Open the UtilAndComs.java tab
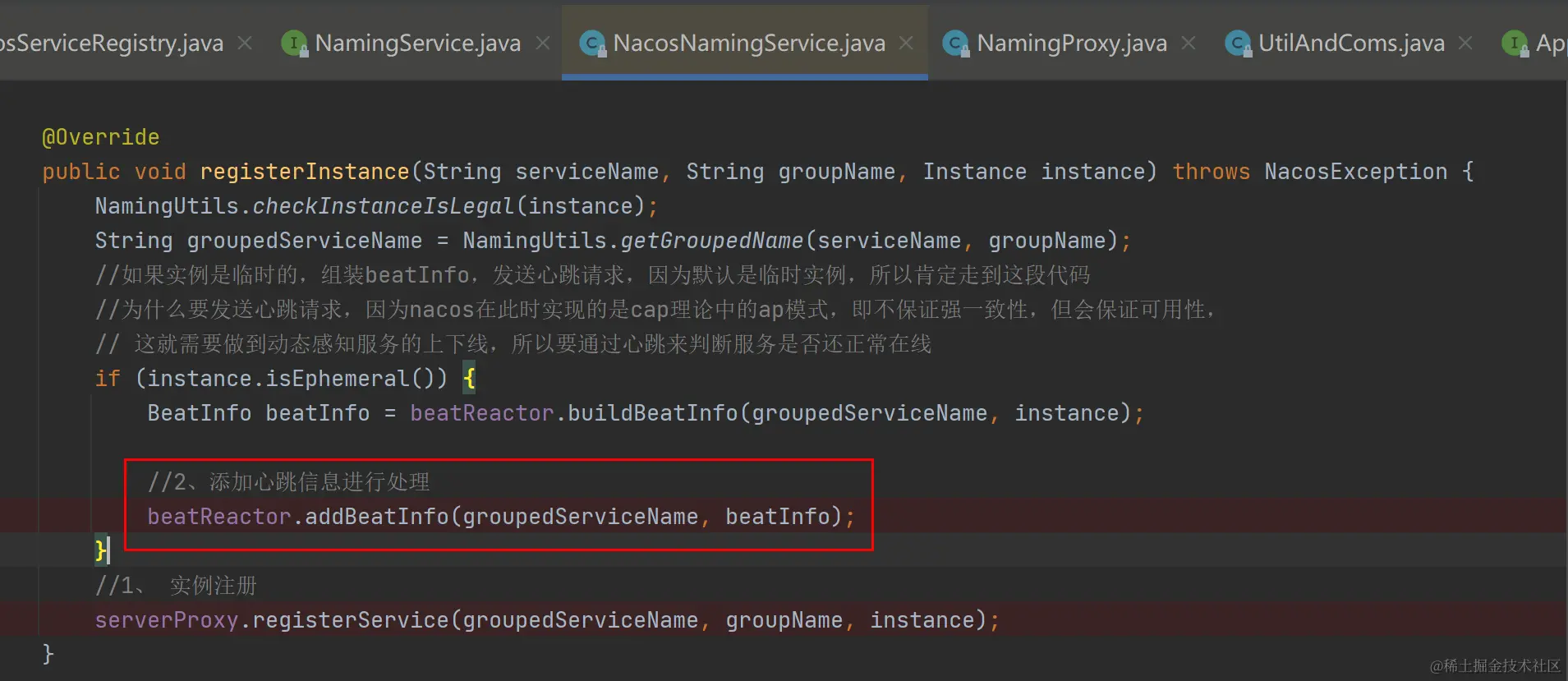The image size is (1568, 681). (x=1351, y=43)
